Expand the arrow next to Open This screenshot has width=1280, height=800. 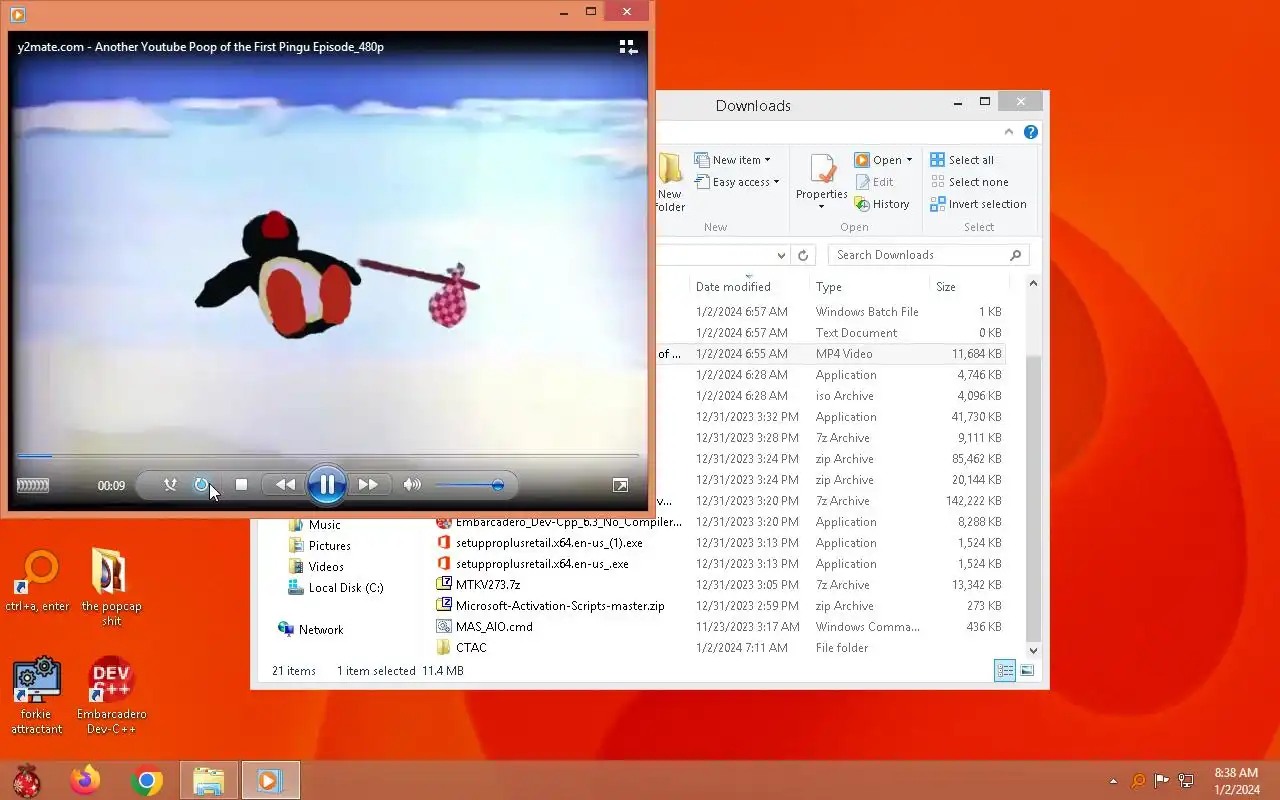point(909,160)
